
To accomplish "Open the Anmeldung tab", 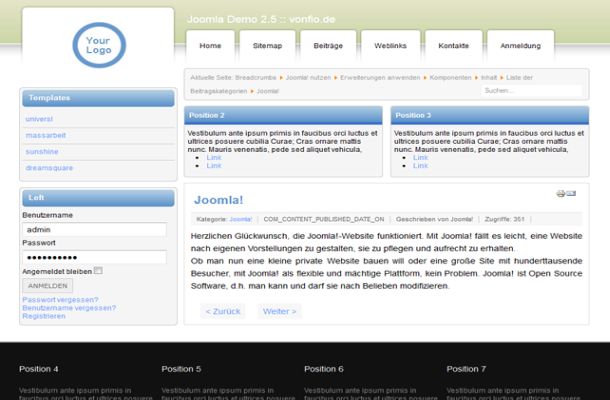I will coord(521,46).
